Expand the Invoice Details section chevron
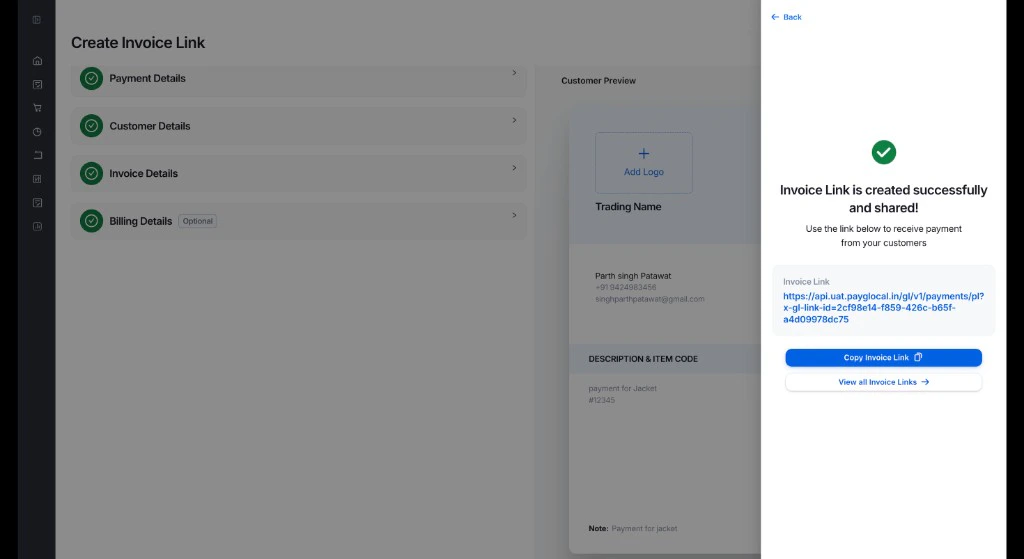Screen dimensions: 1024x559 514,168
